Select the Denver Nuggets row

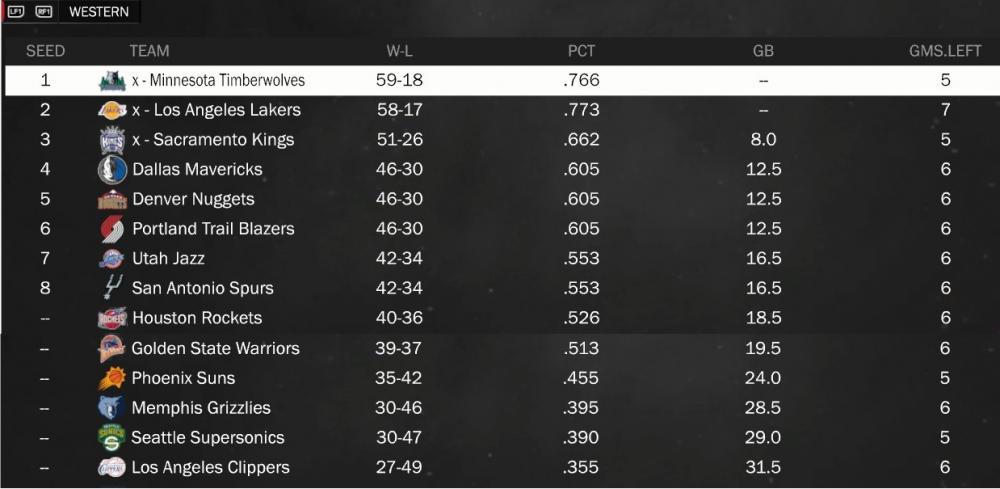tap(501, 199)
